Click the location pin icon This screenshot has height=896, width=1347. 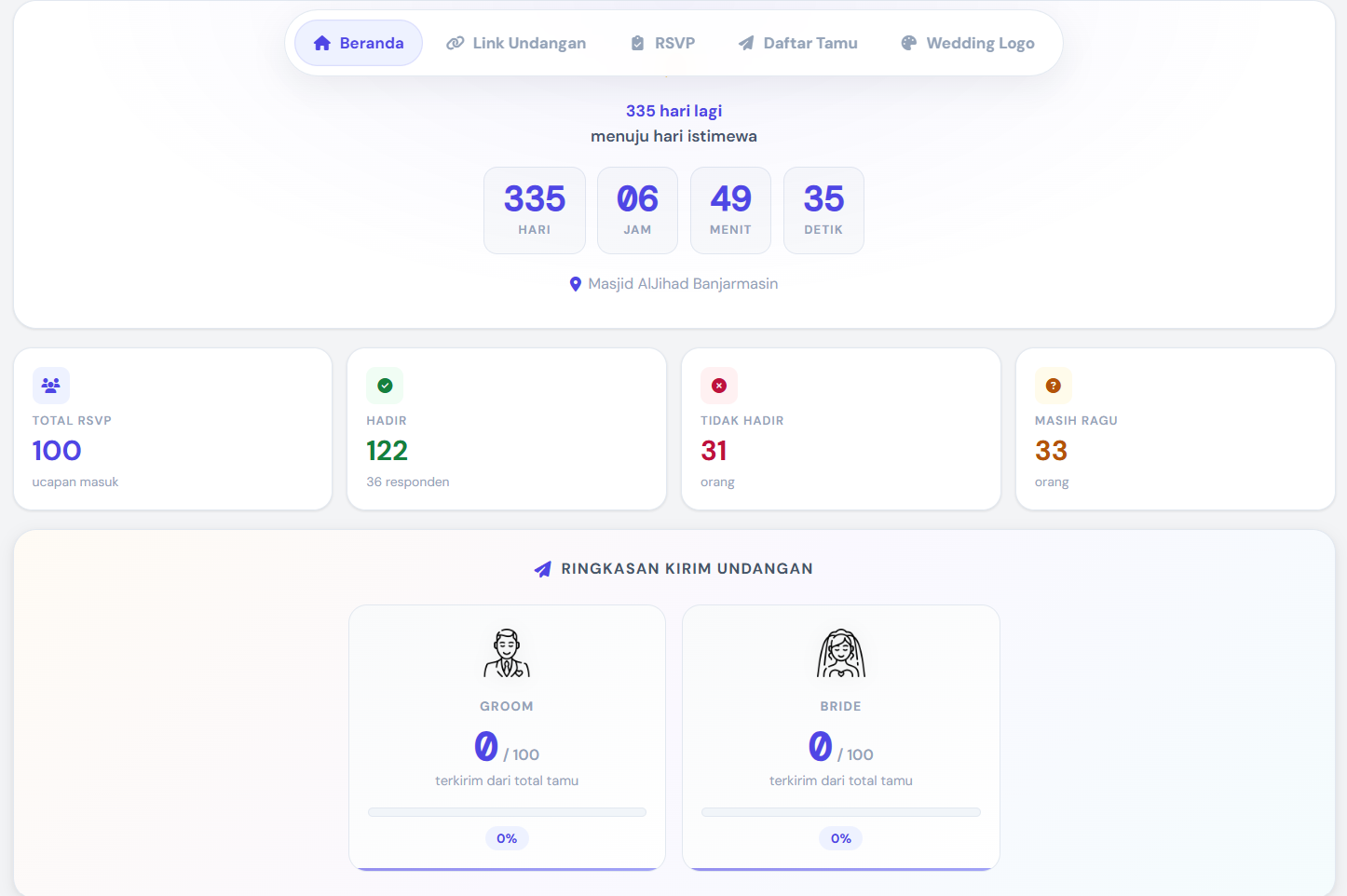(x=576, y=284)
